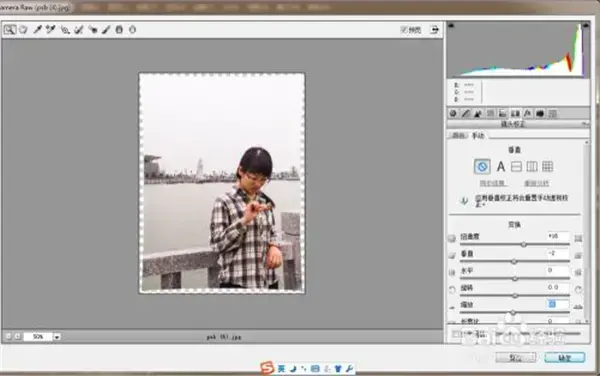Open the Presets panel icon

[x=552, y=113]
